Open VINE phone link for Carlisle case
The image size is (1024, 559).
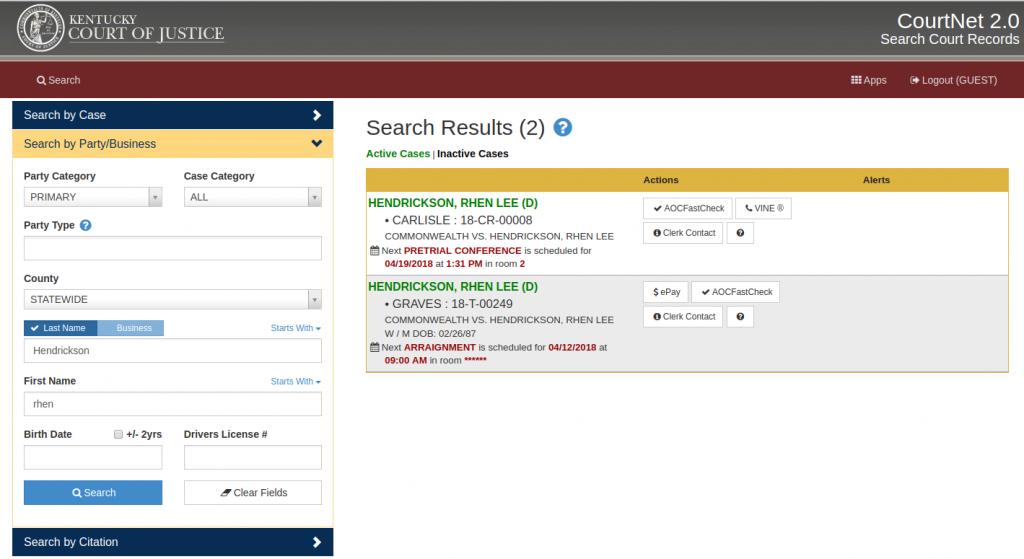[763, 209]
